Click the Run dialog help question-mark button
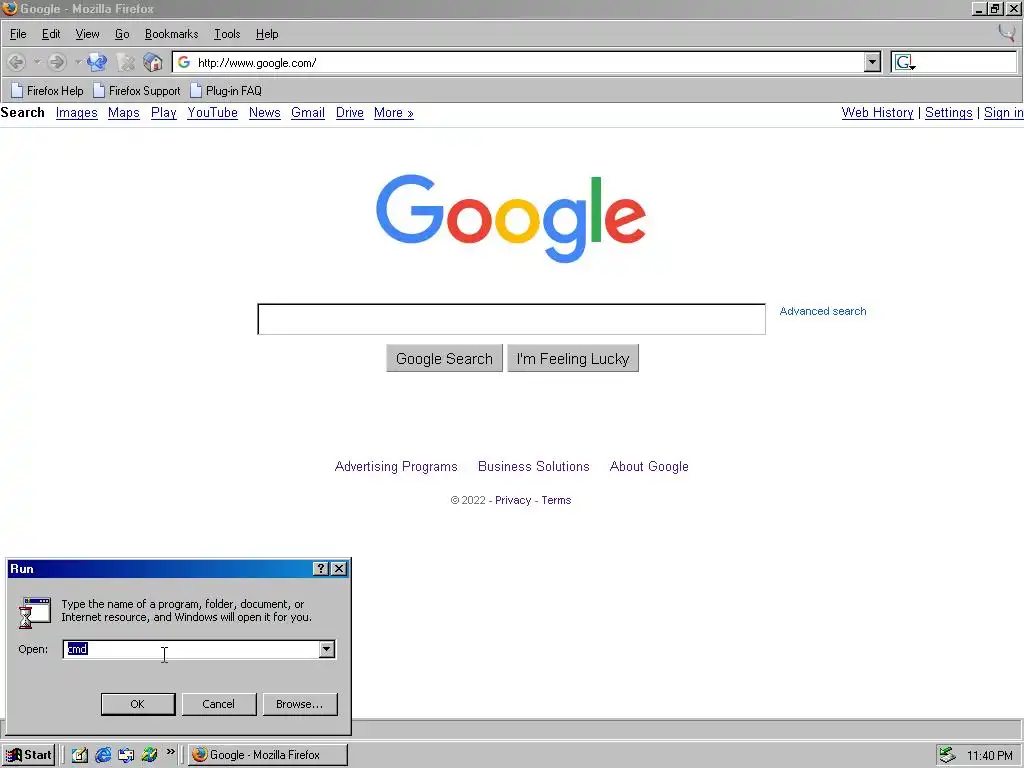 pos(320,569)
